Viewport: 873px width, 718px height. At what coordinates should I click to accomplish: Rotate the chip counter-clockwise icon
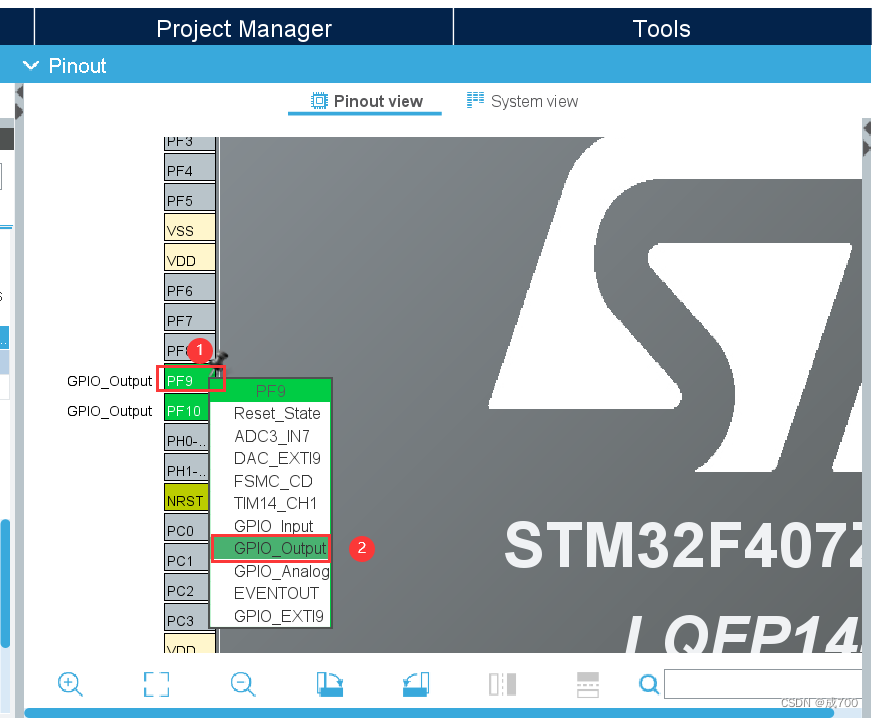[x=416, y=684]
